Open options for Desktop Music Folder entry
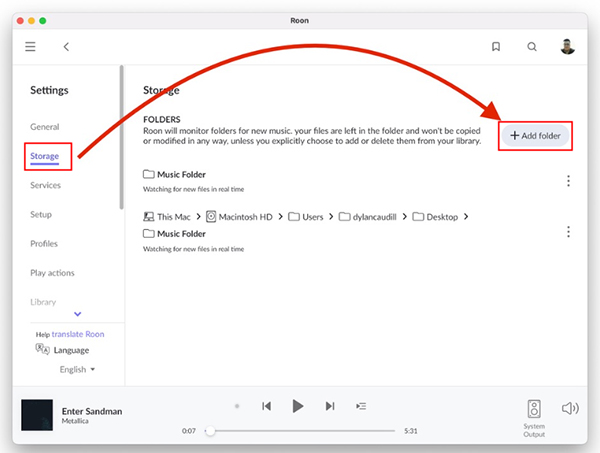This screenshot has width=600, height=453. click(568, 232)
